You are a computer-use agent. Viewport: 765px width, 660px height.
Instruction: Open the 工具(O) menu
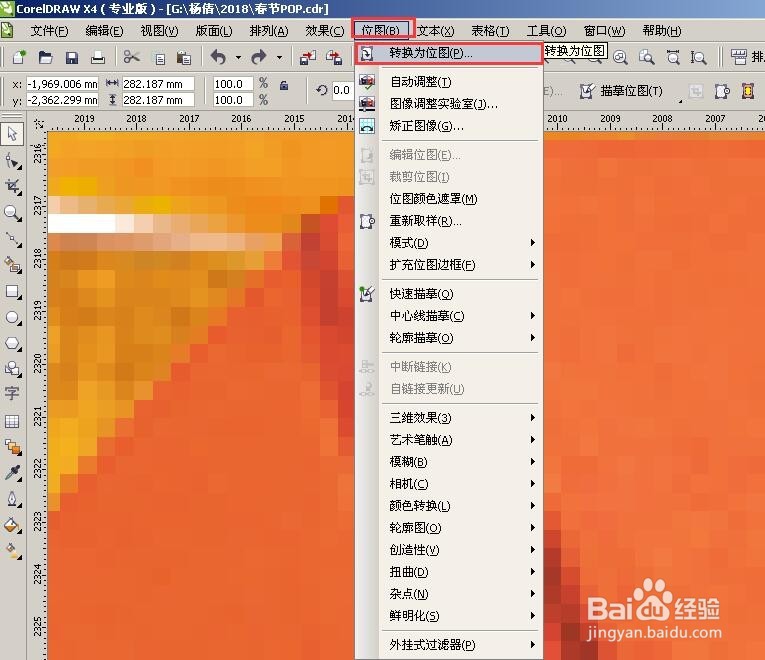click(x=546, y=31)
